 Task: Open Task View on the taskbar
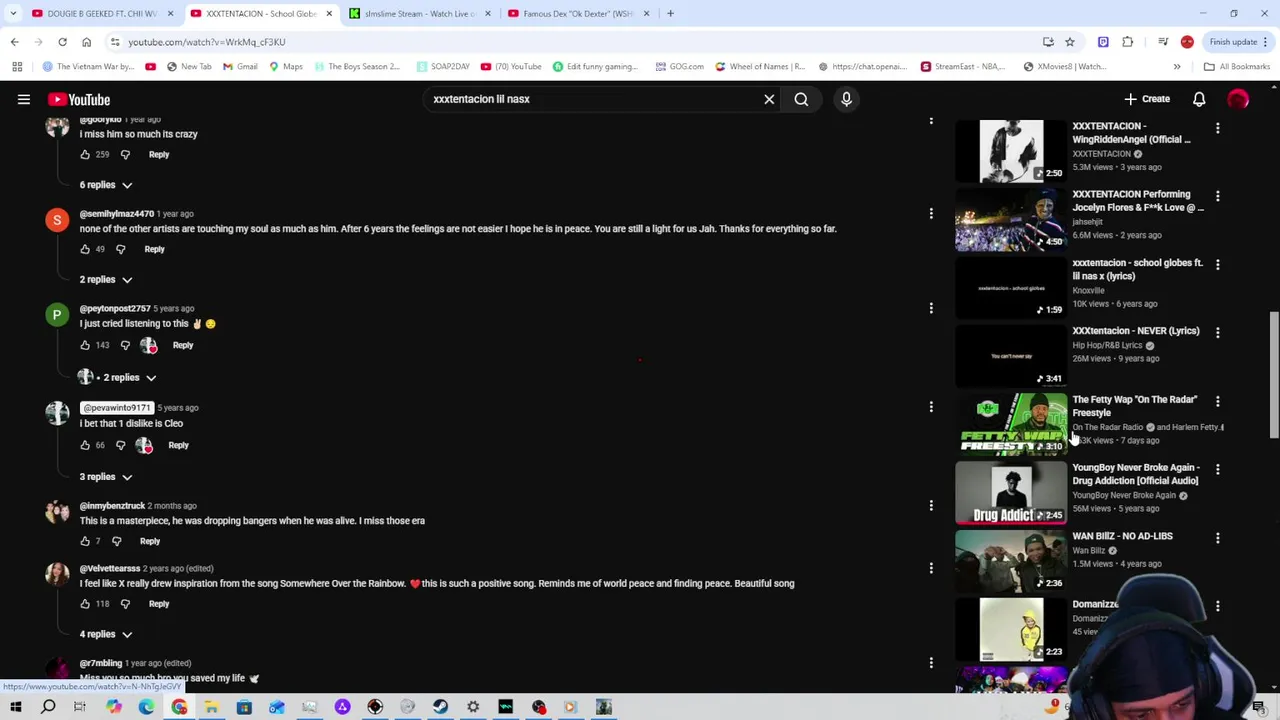pos(80,707)
